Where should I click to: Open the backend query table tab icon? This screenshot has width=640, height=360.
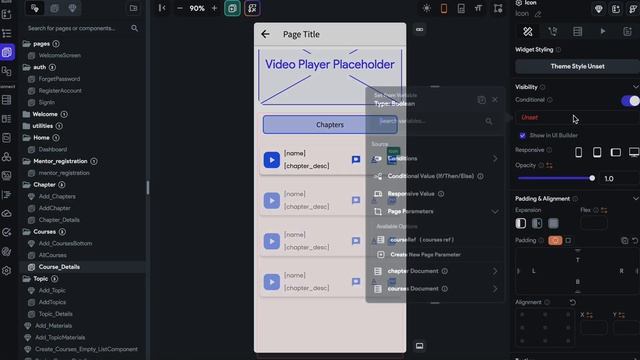click(578, 31)
